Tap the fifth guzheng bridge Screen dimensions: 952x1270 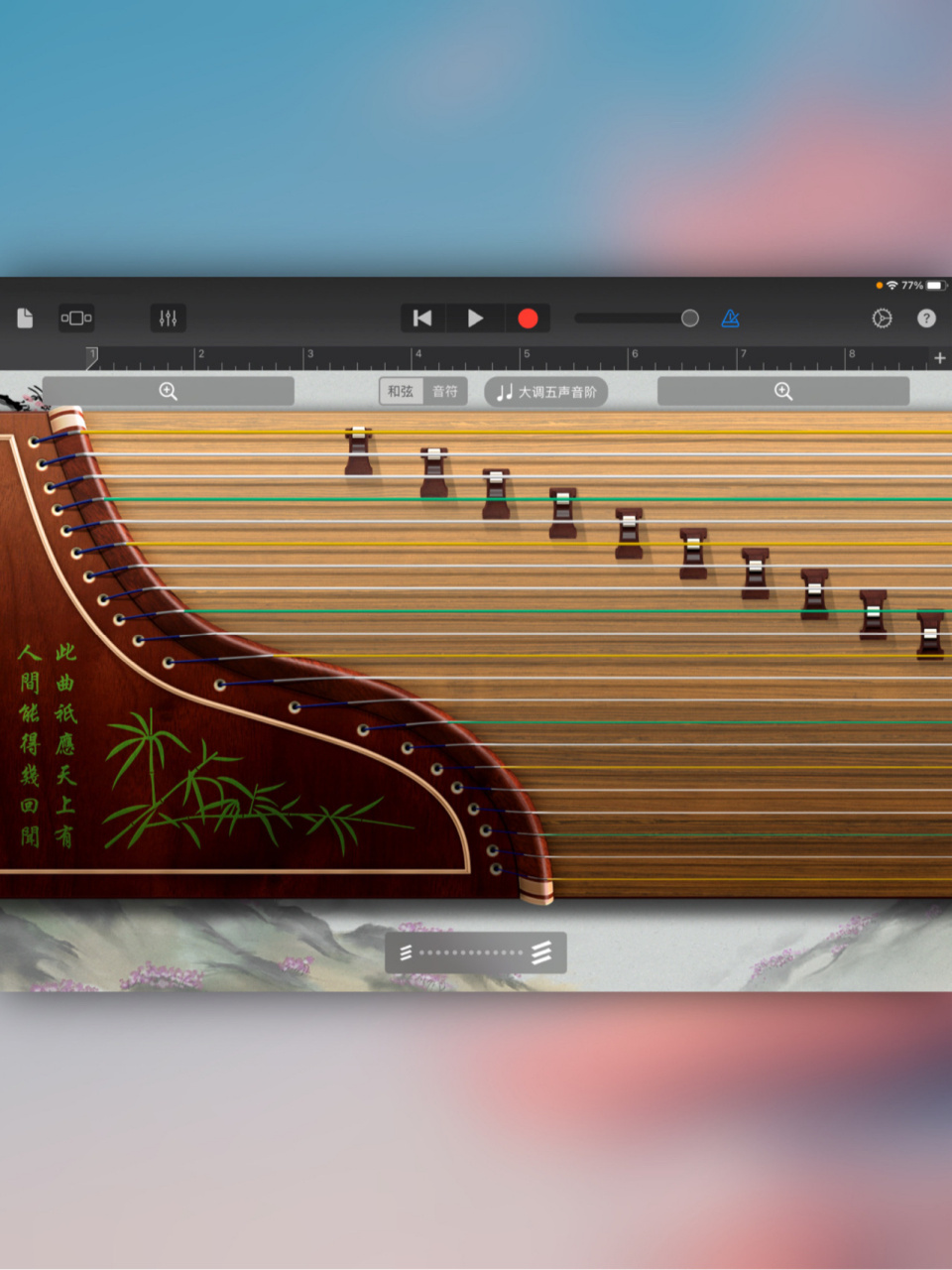[x=629, y=534]
